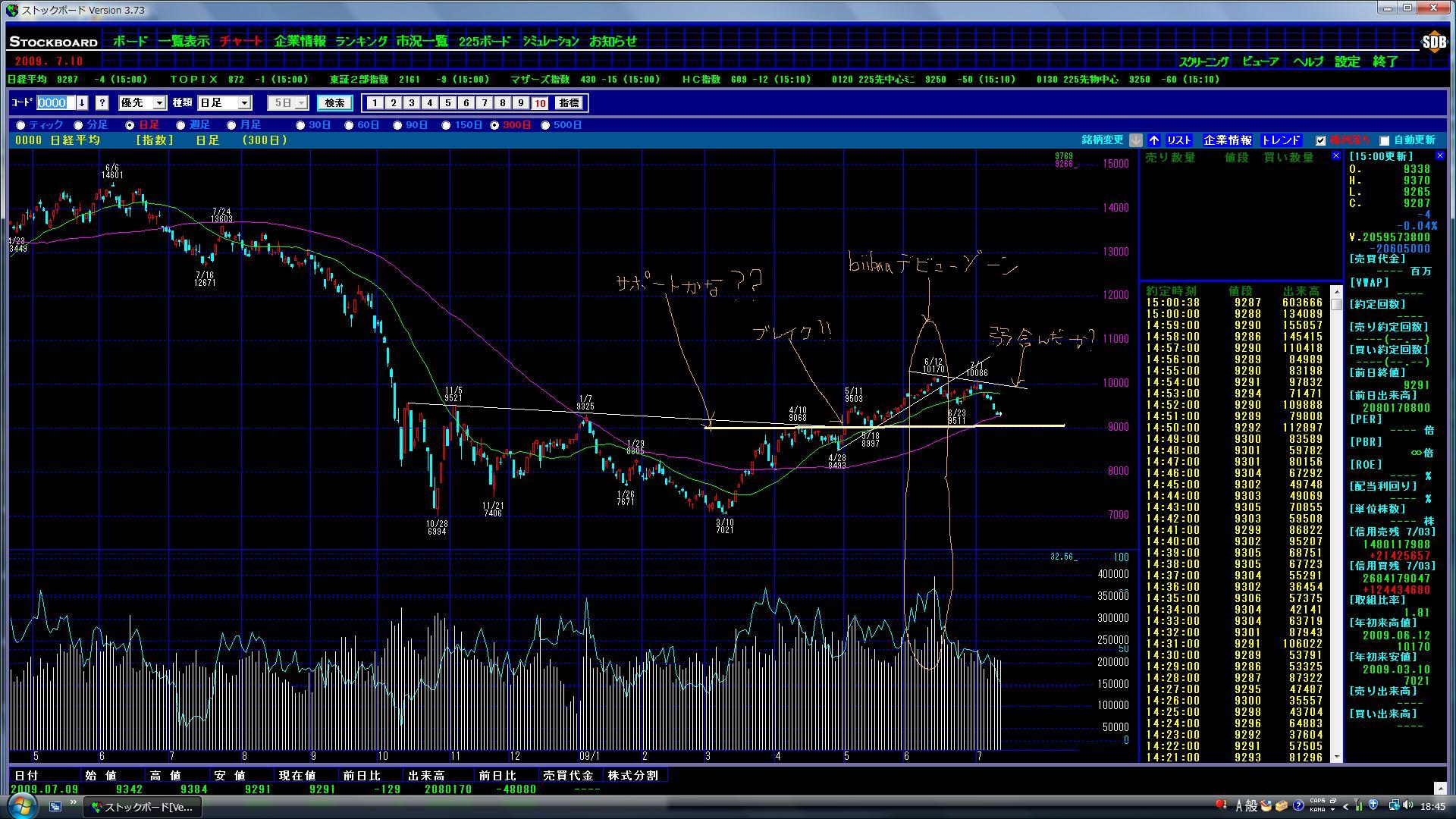This screenshot has width=1456, height=819.
Task: Select preset chart button 5
Action: [448, 103]
